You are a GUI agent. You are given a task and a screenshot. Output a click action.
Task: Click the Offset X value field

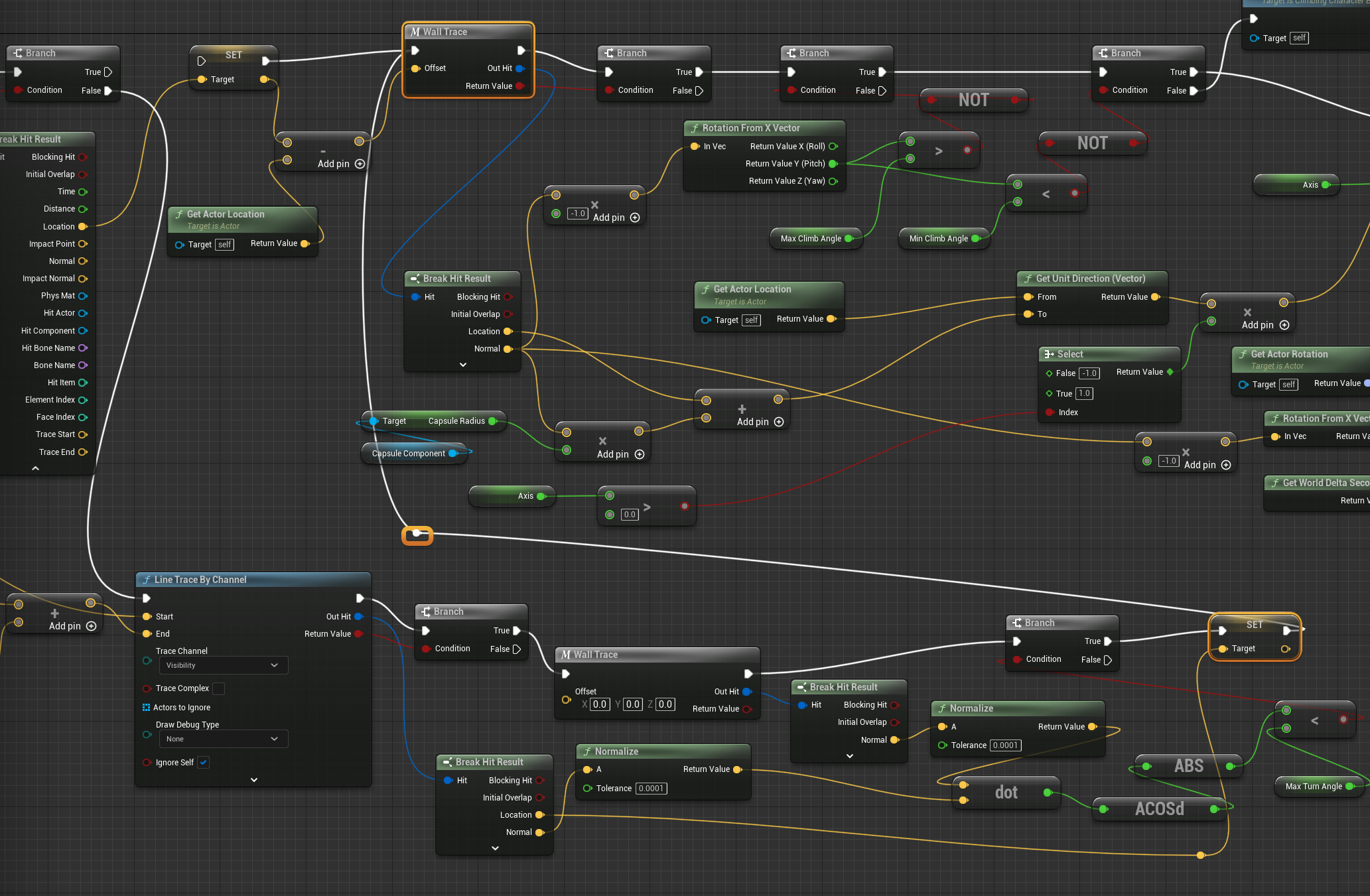click(600, 704)
